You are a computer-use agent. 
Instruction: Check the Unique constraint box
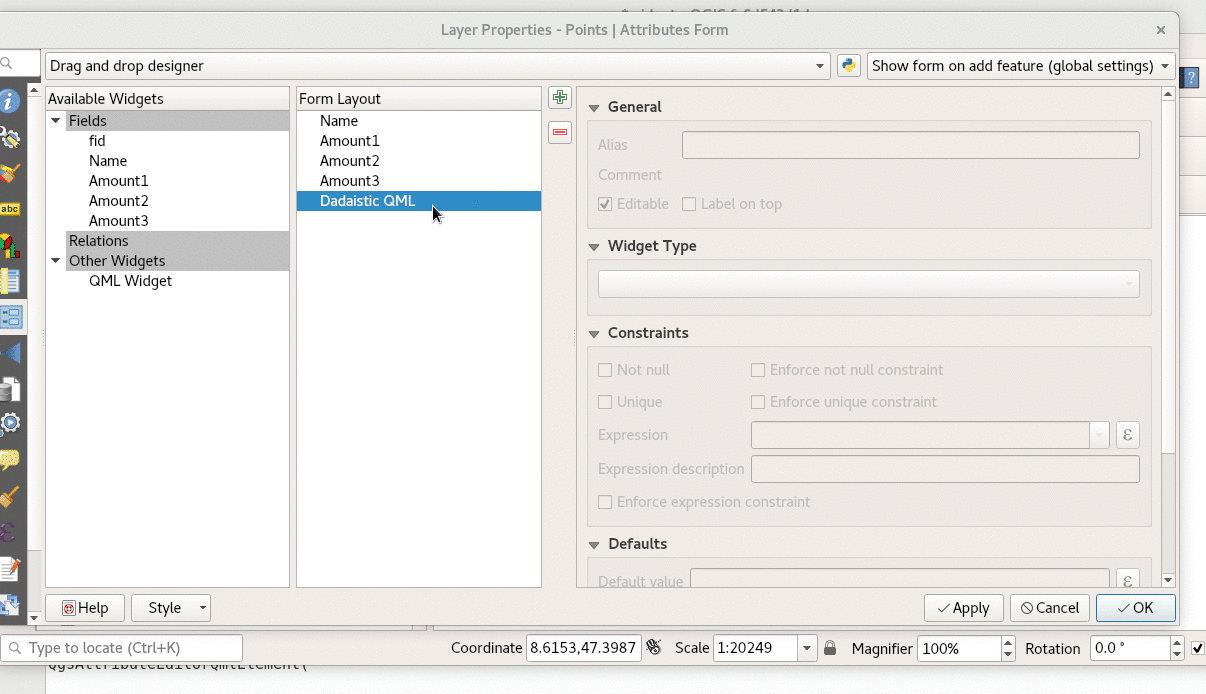[605, 402]
